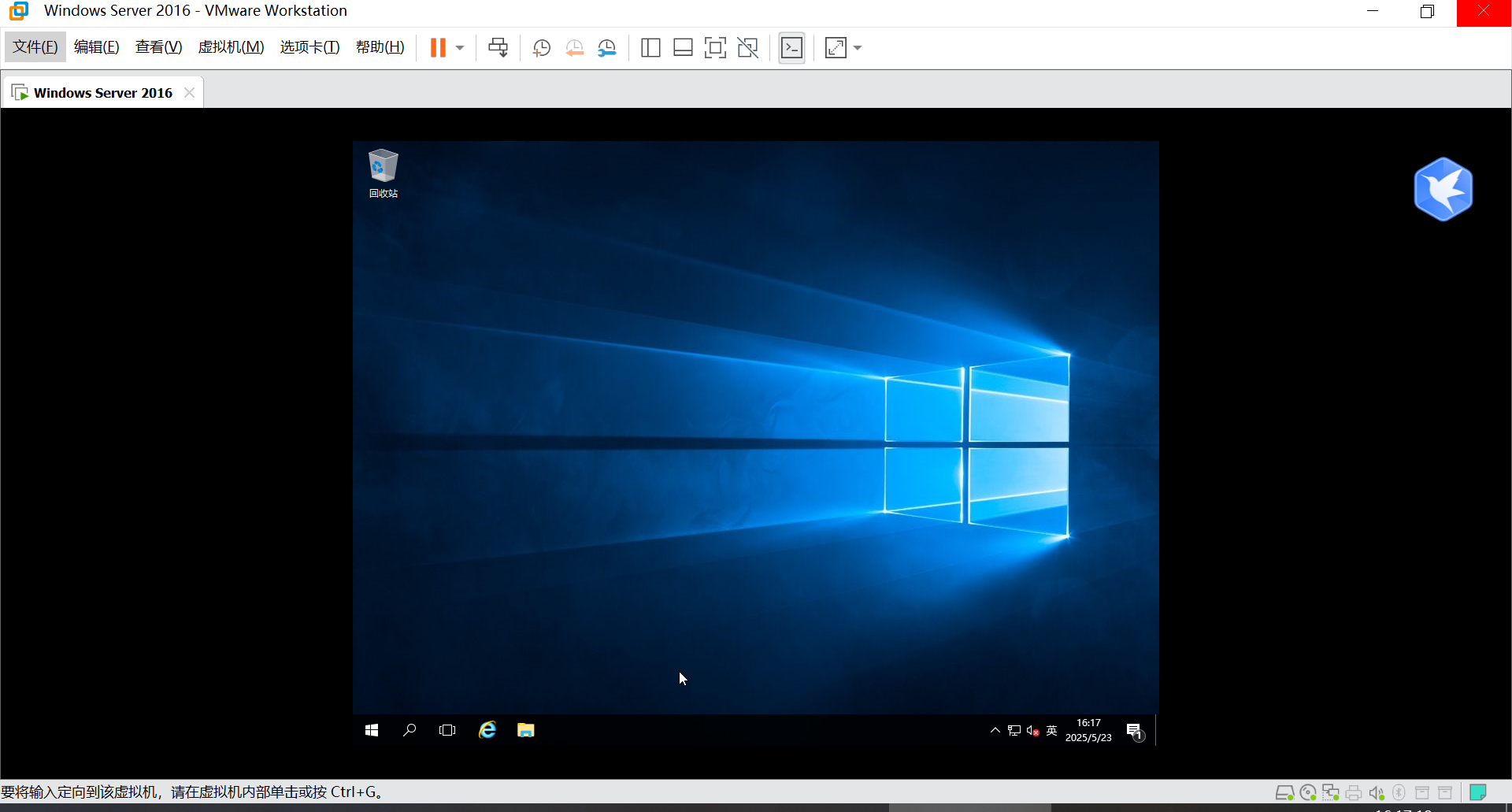This screenshot has width=1512, height=812.
Task: Open the 帮助(H) menu
Action: 380,47
